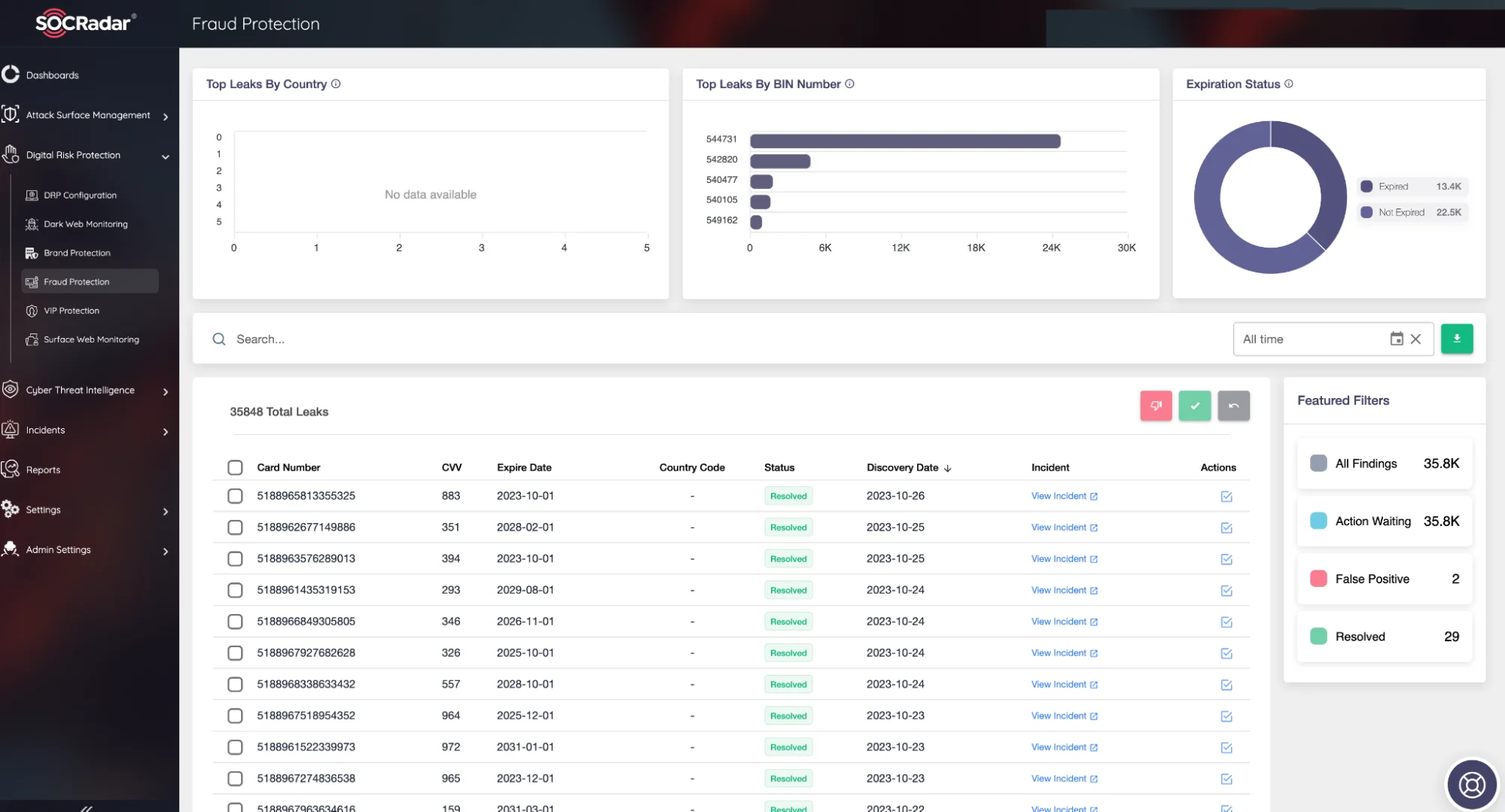The height and width of the screenshot is (812, 1505).
Task: Mark selected as resolved (green check)
Action: point(1194,406)
